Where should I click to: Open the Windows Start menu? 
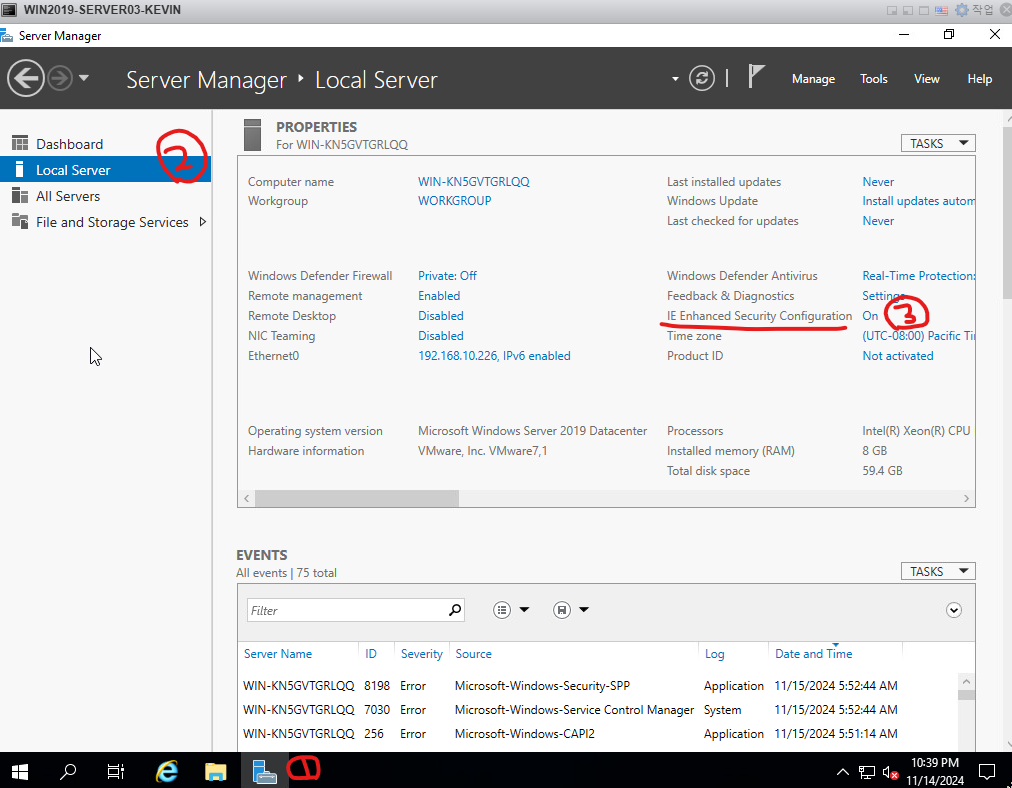pos(20,771)
